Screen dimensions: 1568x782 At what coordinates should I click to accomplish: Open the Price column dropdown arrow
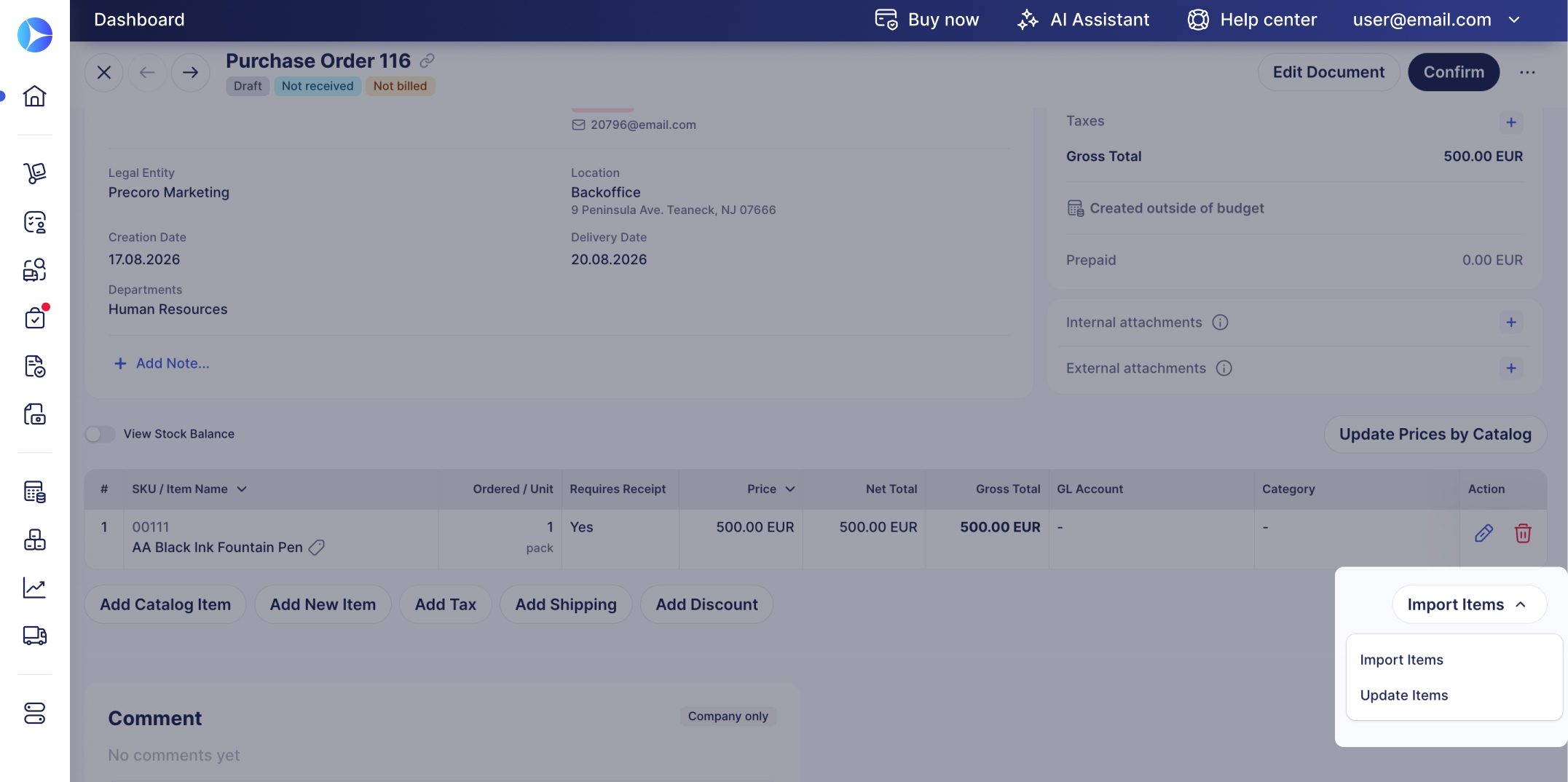coord(790,489)
